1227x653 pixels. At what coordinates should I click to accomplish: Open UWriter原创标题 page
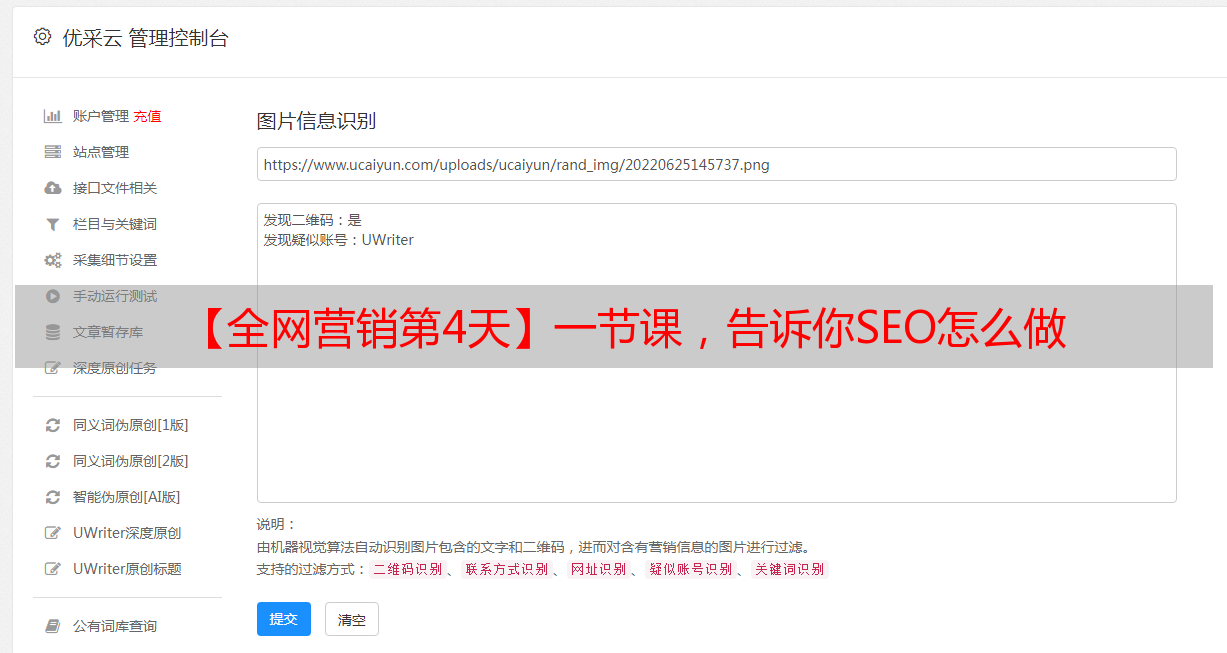(x=127, y=569)
